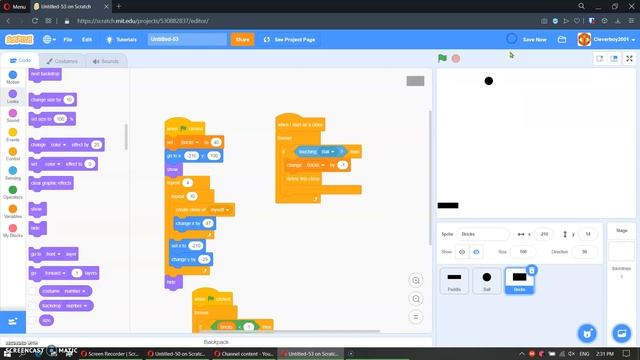Open the language globe menu

tap(49, 40)
